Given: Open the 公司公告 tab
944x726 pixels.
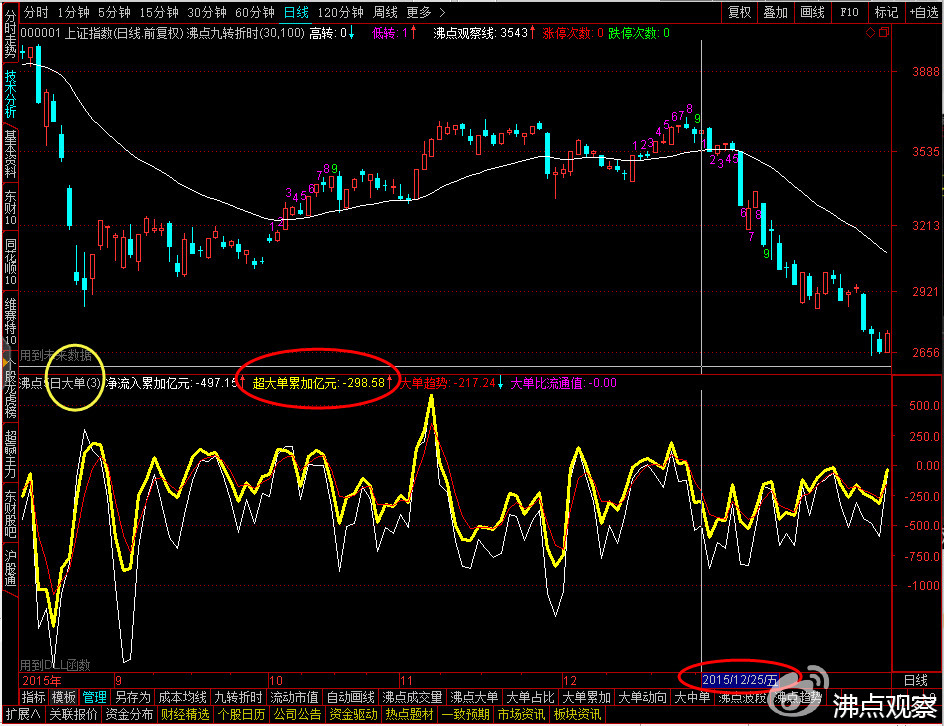Looking at the screenshot, I should [297, 715].
